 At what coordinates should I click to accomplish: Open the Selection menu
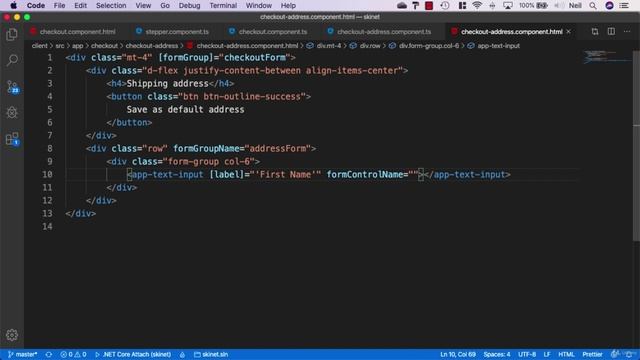pyautogui.click(x=111, y=6)
